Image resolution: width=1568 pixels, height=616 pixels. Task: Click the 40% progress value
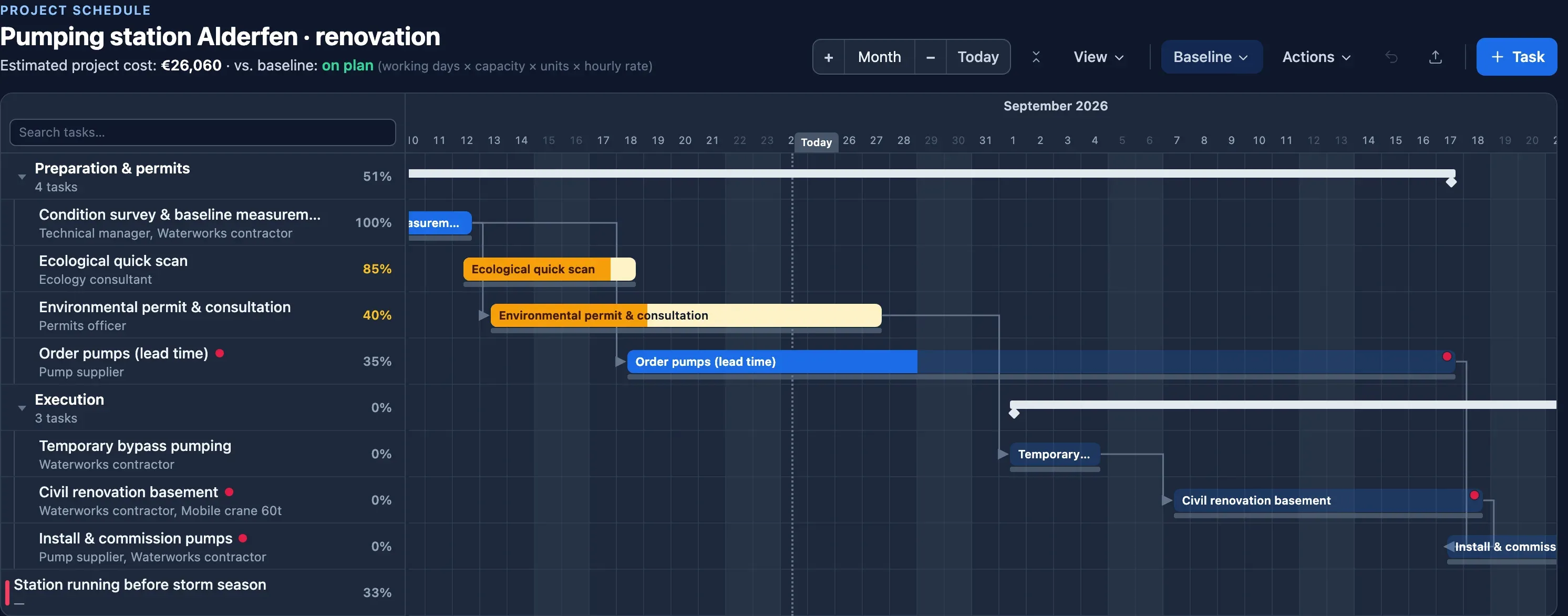pyautogui.click(x=377, y=315)
